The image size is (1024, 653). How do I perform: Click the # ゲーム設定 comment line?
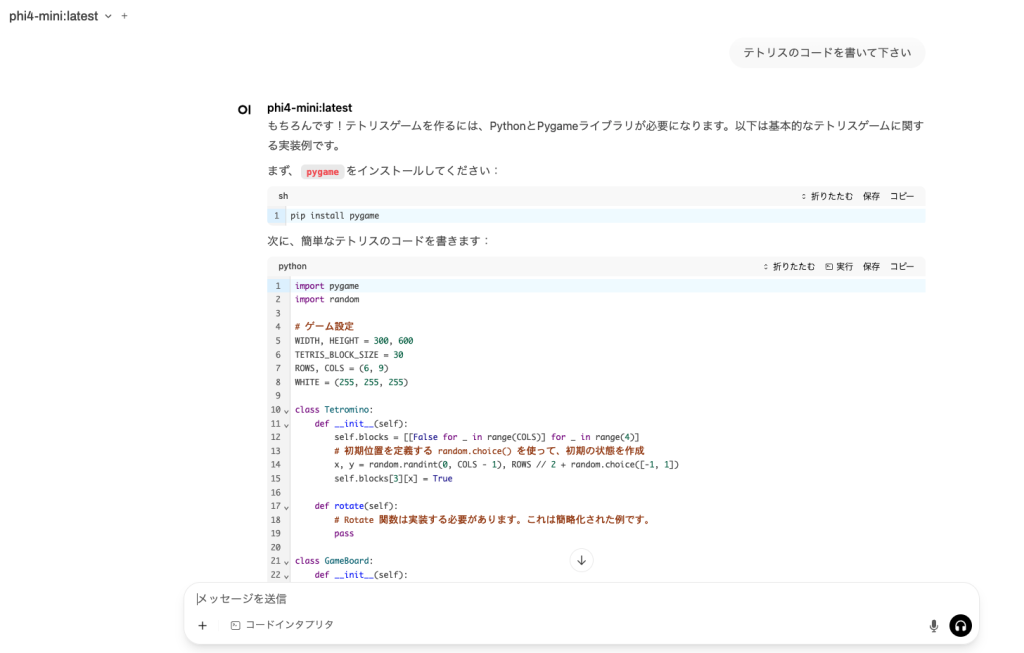(324, 326)
